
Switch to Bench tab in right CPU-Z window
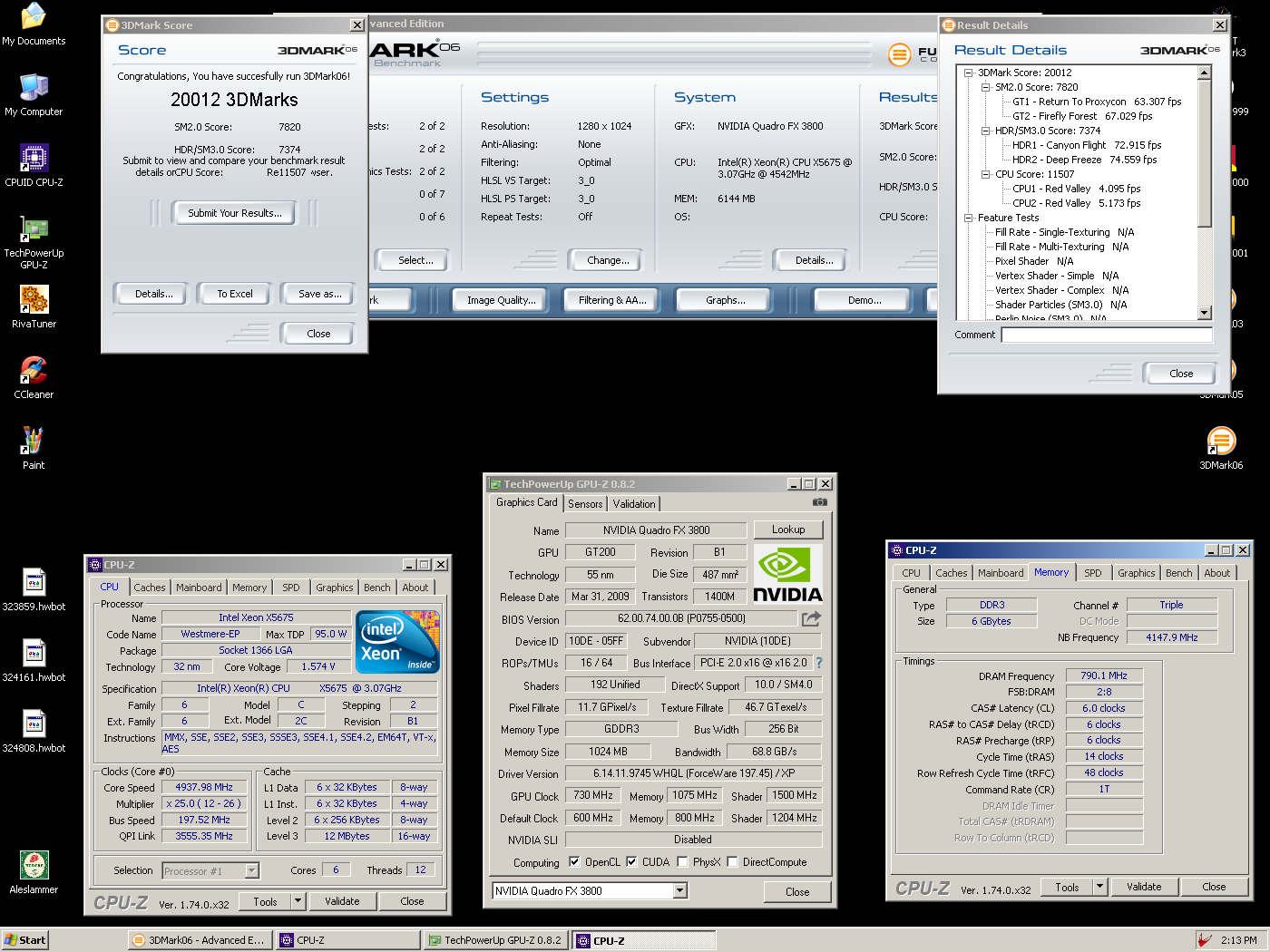pos(1179,573)
